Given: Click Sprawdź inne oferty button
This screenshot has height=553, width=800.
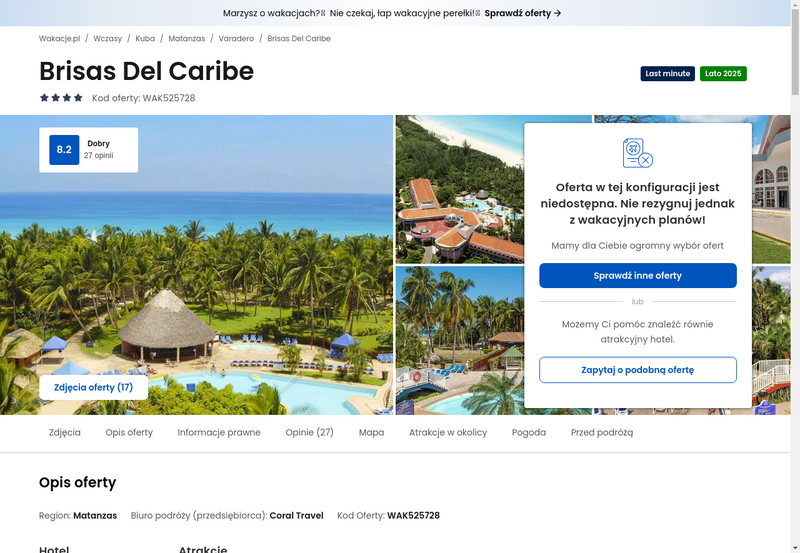Looking at the screenshot, I should click(638, 275).
